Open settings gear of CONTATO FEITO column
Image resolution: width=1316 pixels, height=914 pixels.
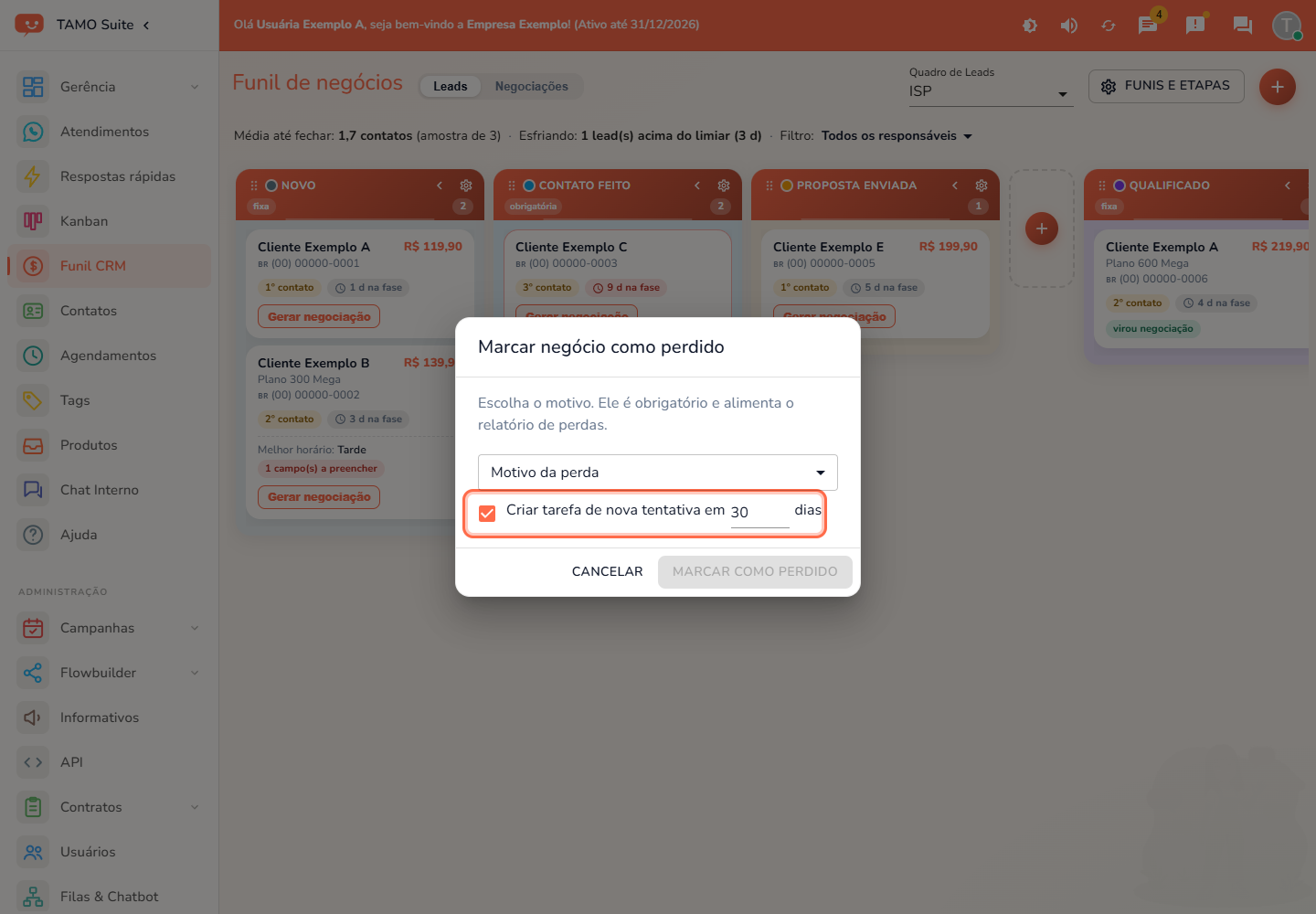[x=724, y=186]
